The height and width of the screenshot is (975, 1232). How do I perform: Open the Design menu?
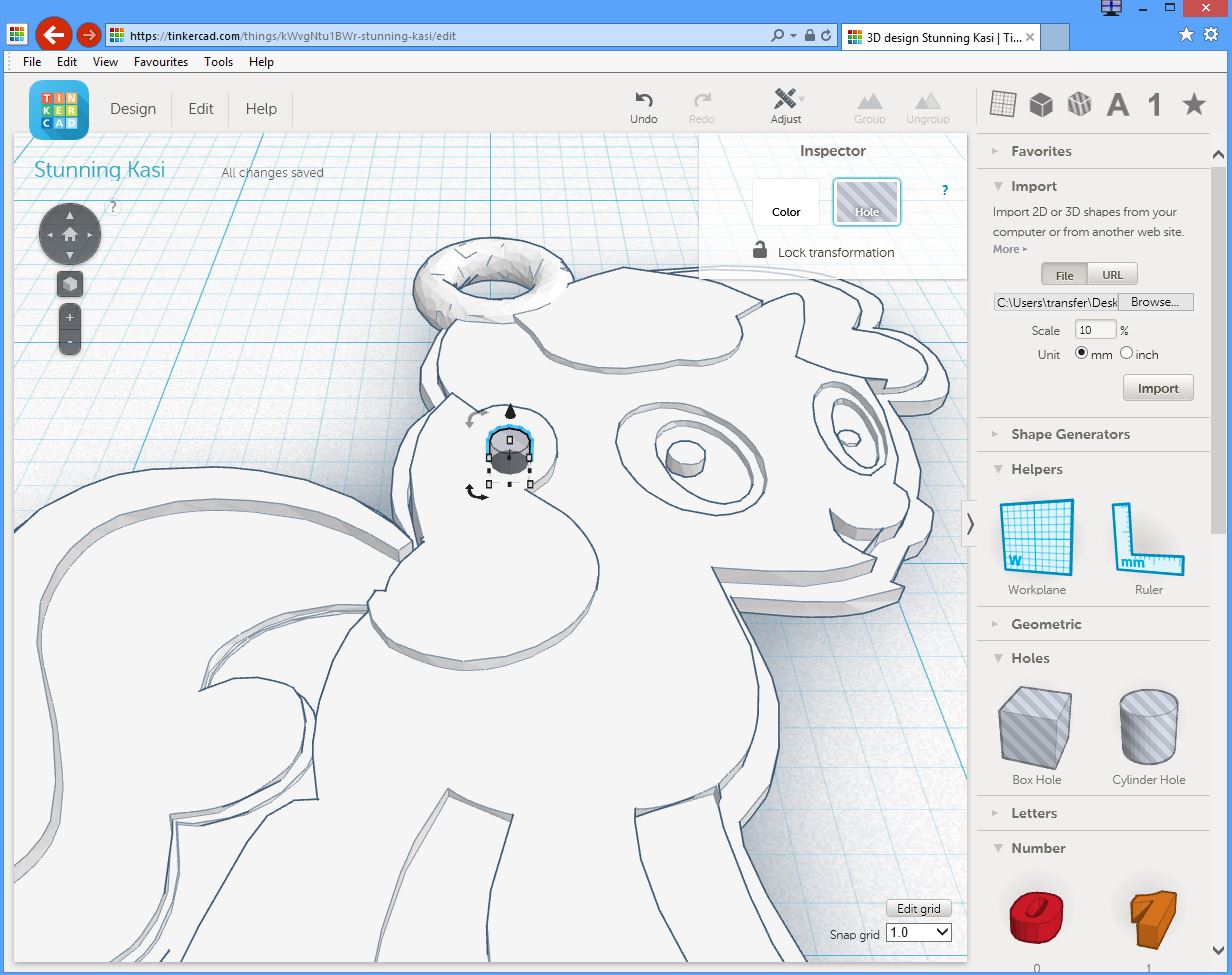pyautogui.click(x=133, y=109)
